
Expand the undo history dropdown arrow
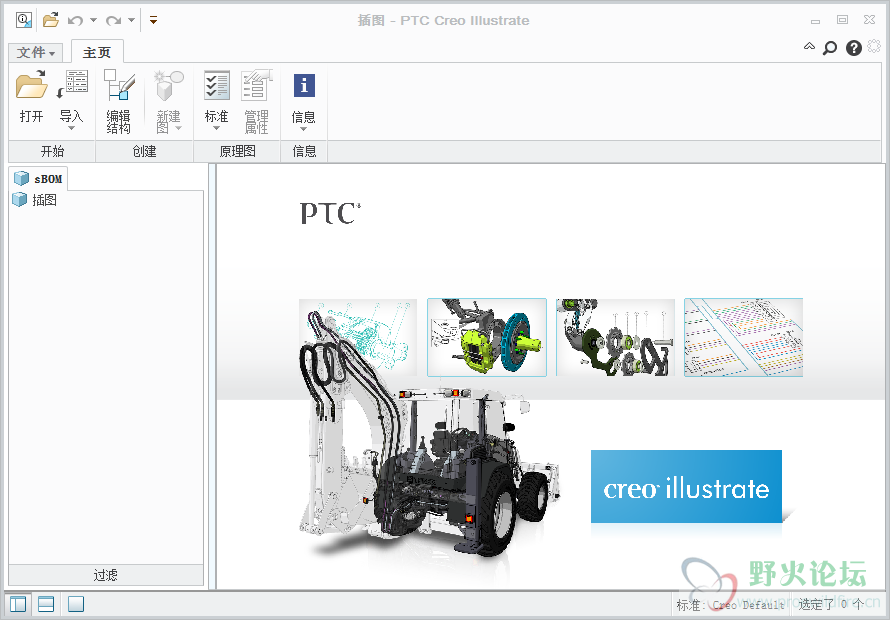coord(93,20)
